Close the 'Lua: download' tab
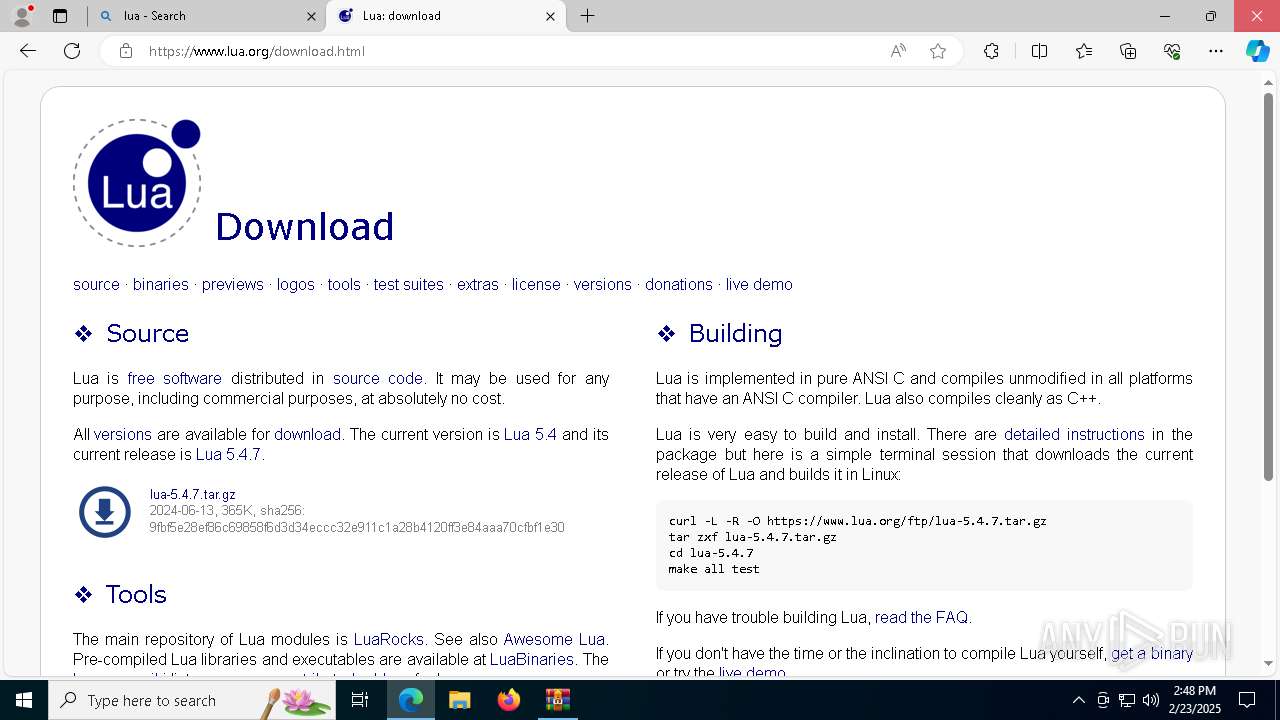 (550, 16)
